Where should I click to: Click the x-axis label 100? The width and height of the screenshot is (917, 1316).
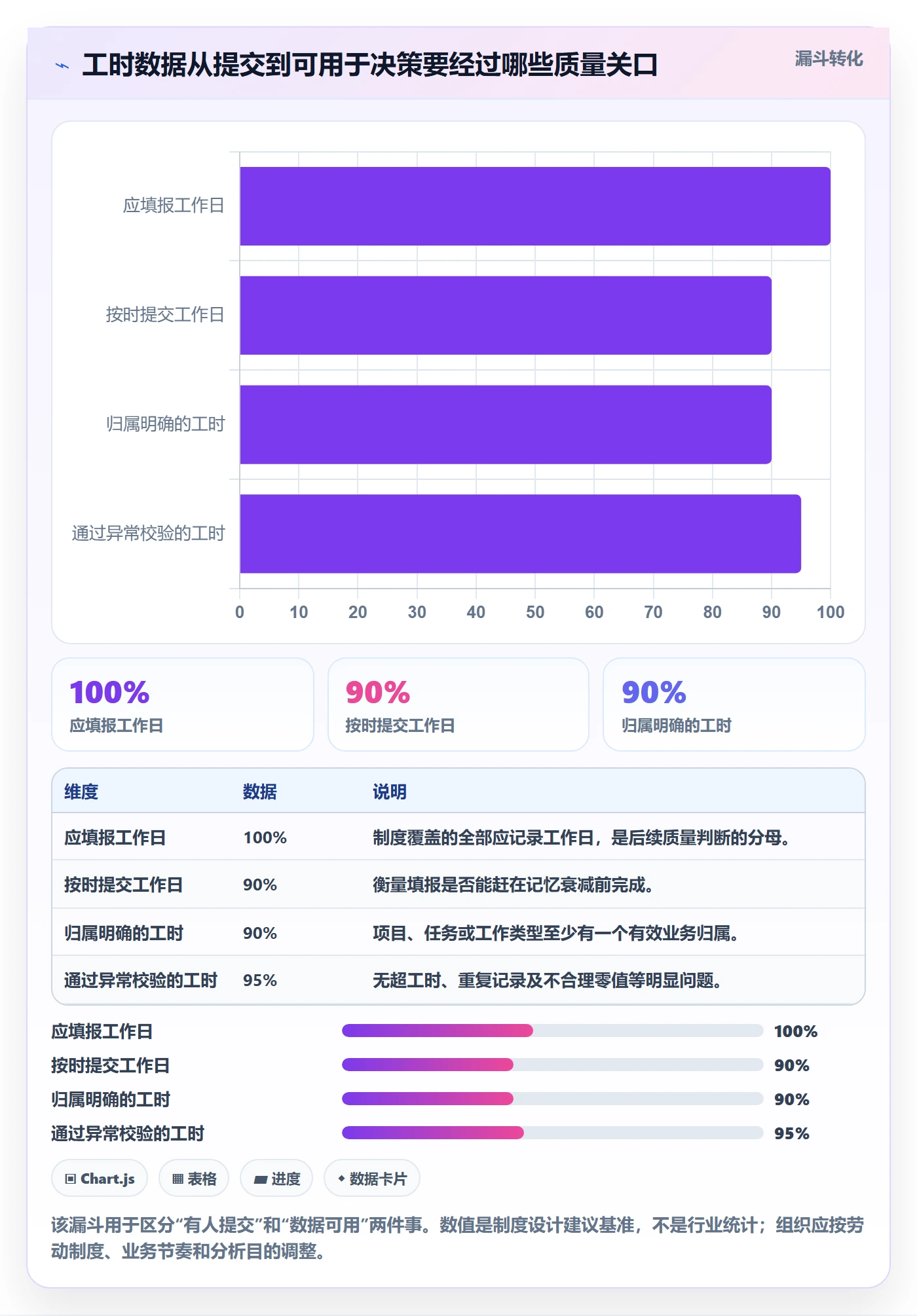tap(831, 612)
